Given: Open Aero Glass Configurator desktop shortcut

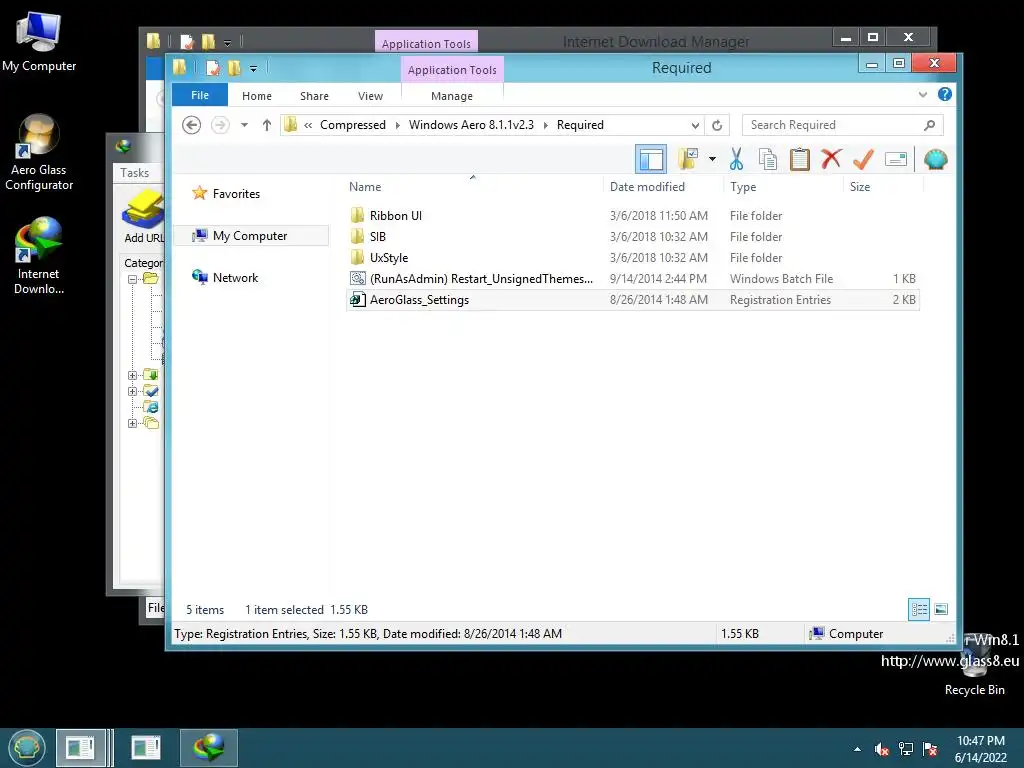Looking at the screenshot, I should (39, 153).
